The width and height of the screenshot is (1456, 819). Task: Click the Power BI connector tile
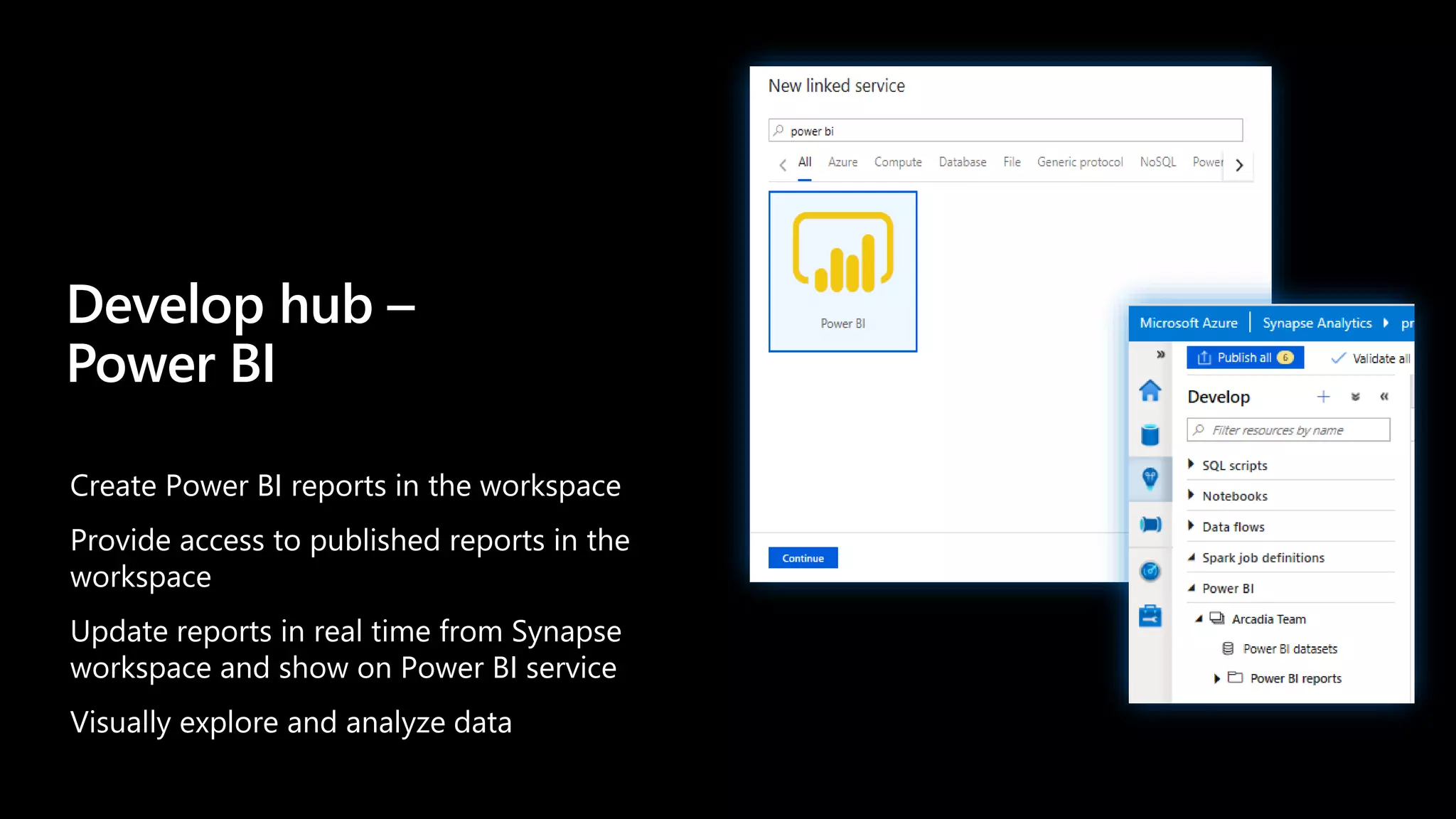(x=842, y=272)
